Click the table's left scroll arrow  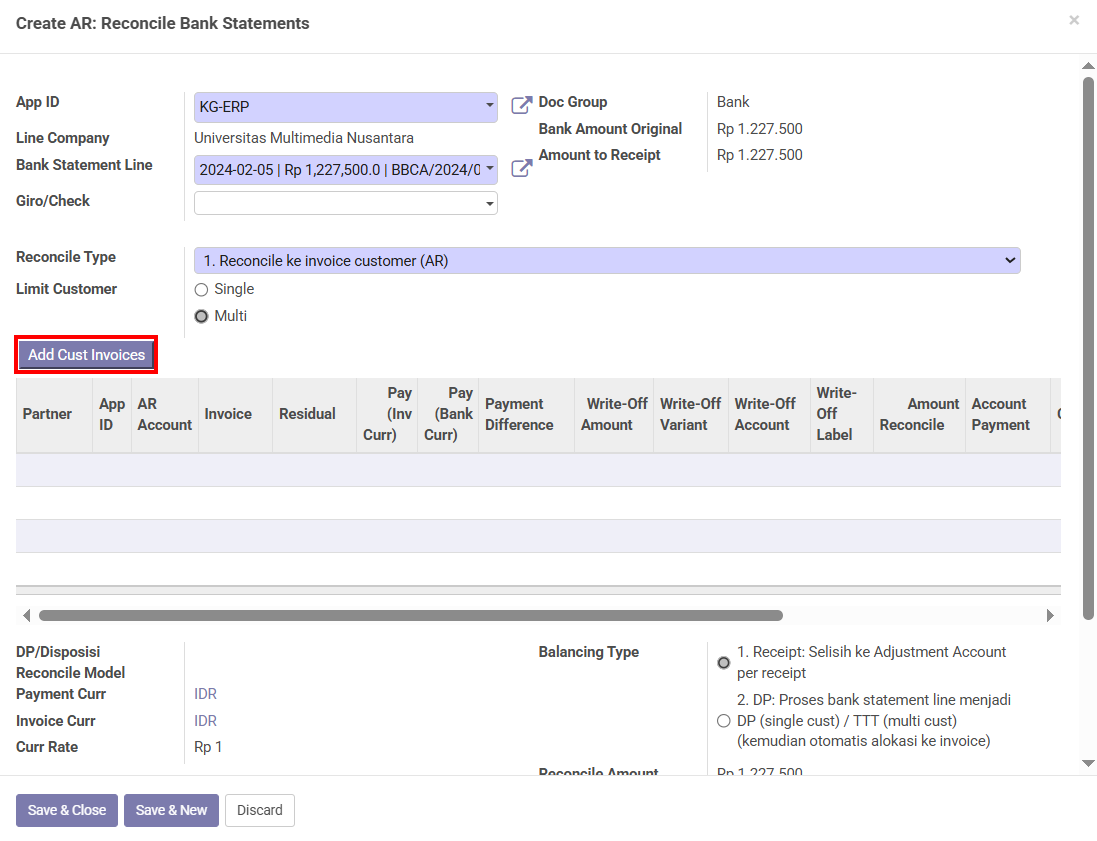tap(26, 615)
